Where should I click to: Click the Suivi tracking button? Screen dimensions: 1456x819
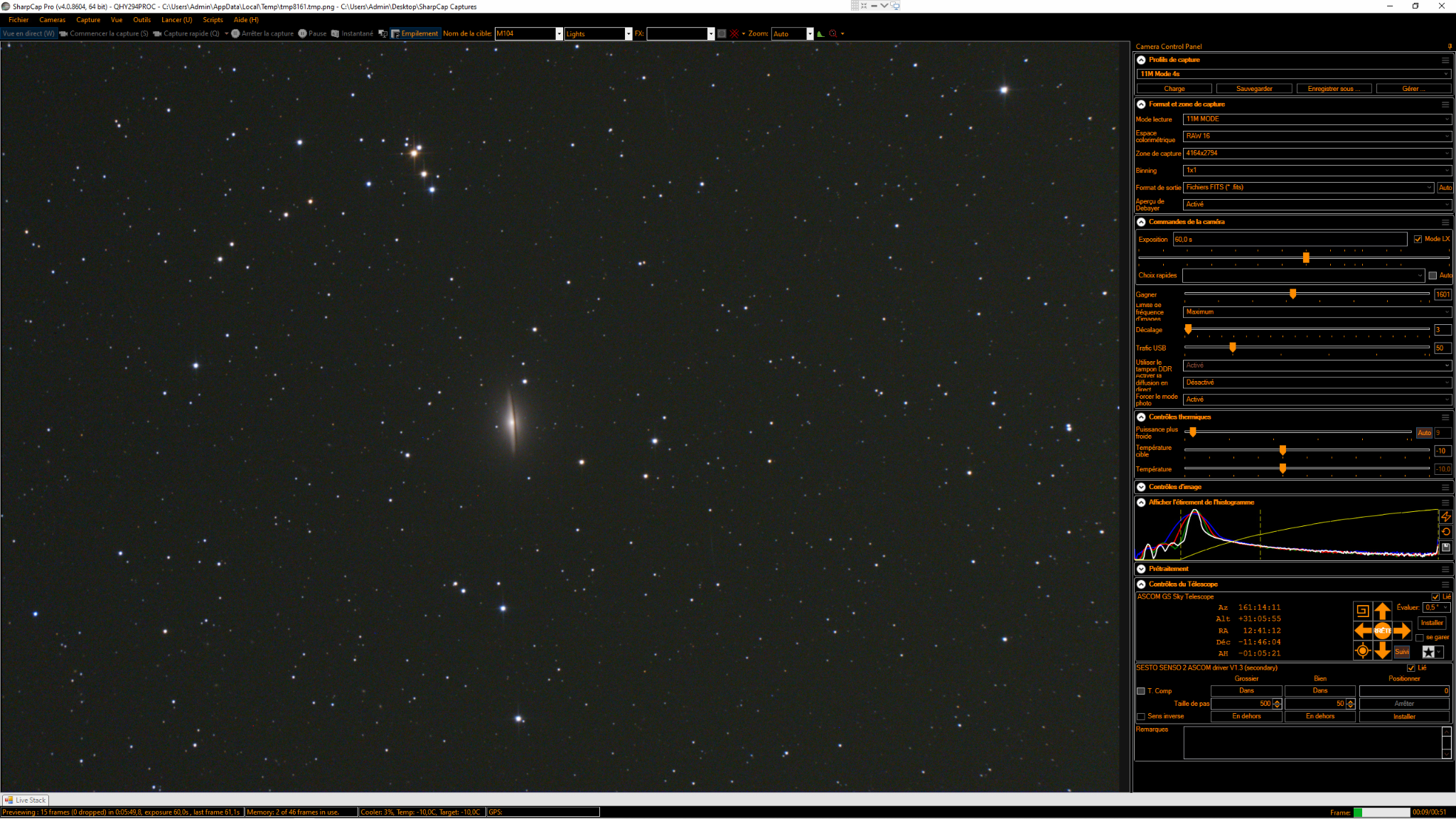1401,652
